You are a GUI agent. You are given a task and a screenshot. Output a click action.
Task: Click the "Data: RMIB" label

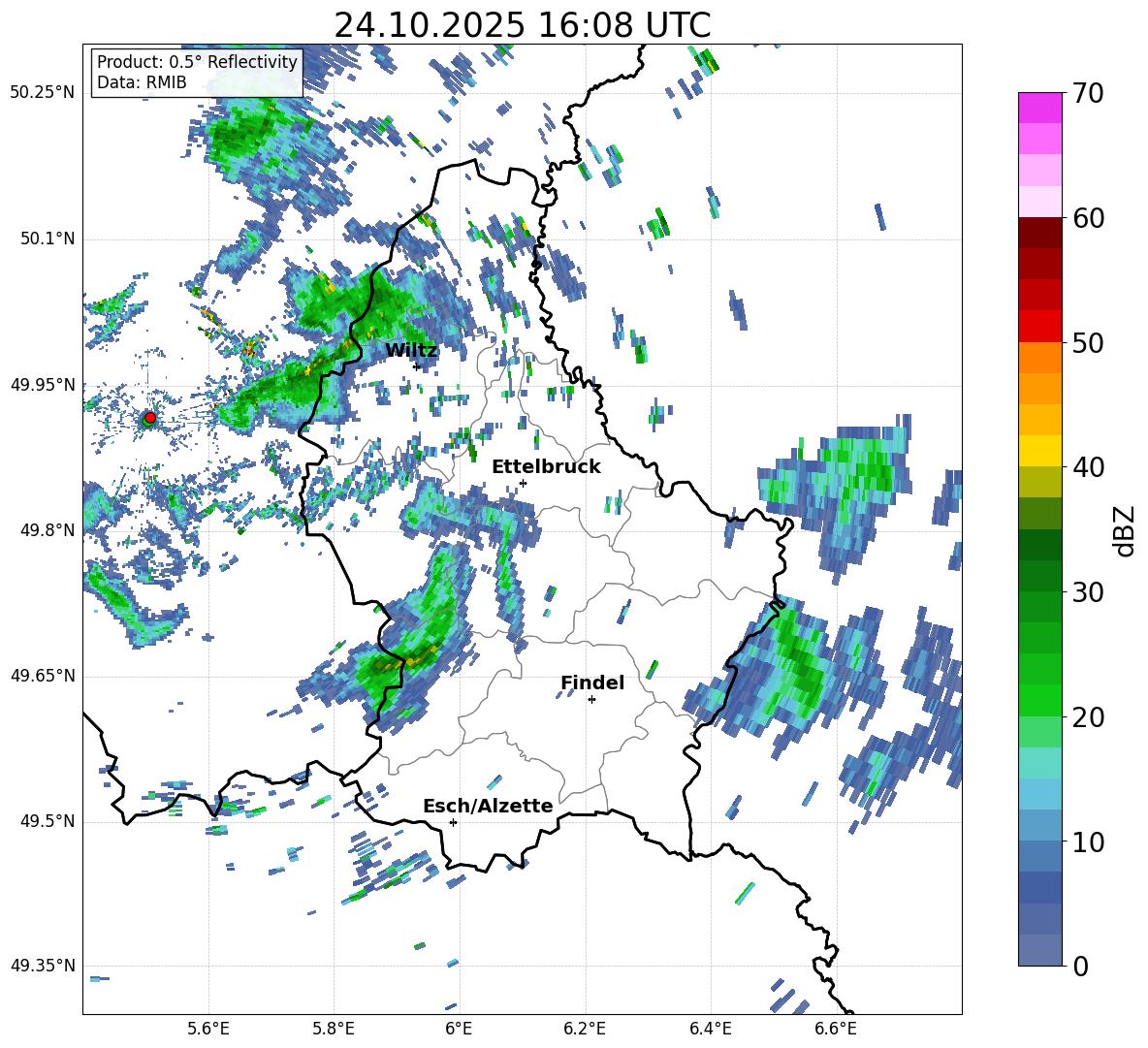pyautogui.click(x=142, y=82)
